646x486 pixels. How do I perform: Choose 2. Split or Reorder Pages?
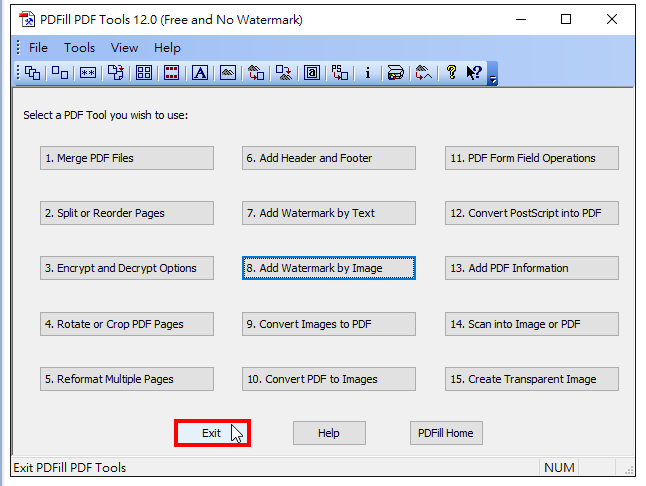click(127, 213)
